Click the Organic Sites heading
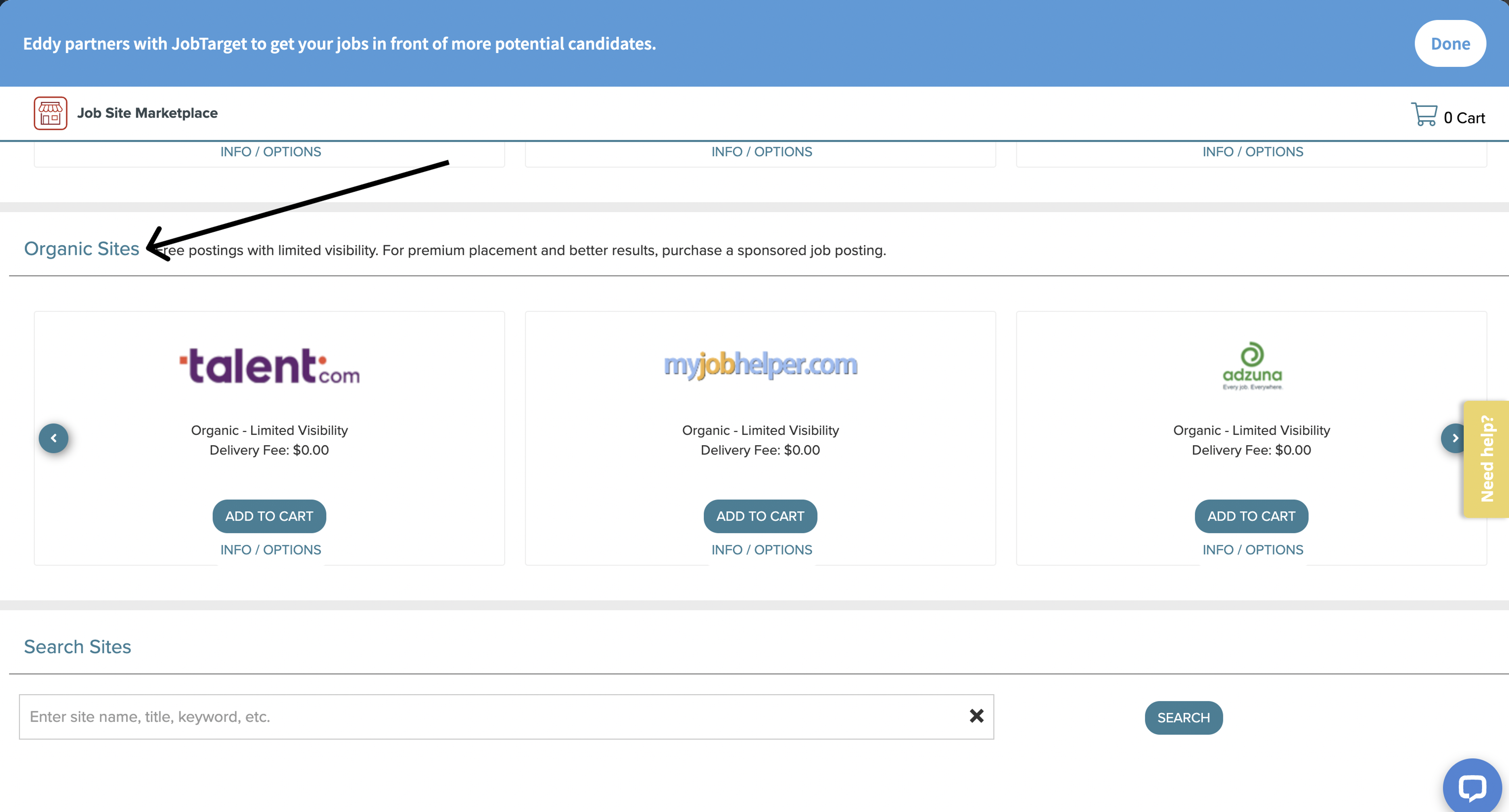 click(81, 248)
